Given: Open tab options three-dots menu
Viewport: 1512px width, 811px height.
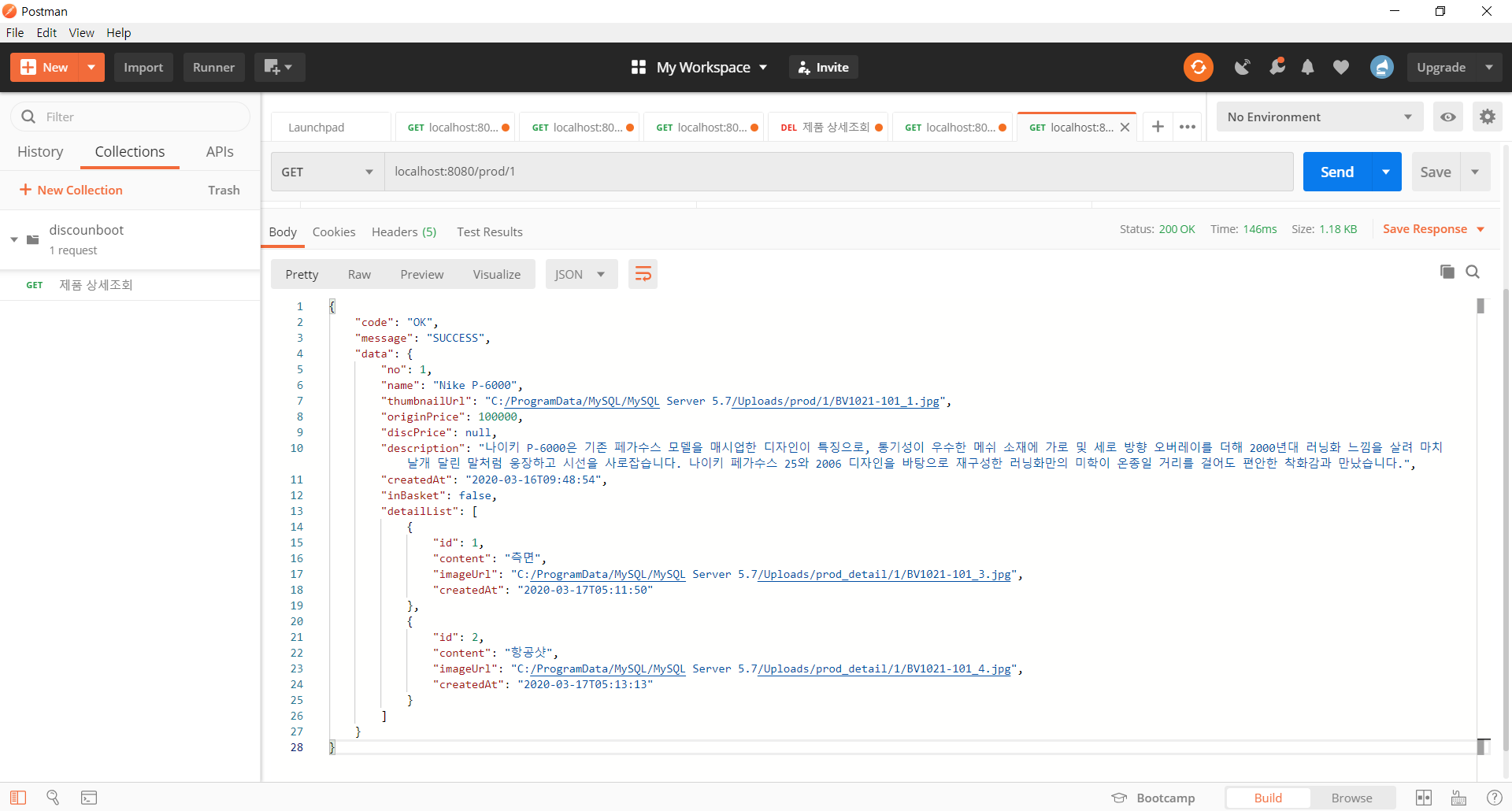Looking at the screenshot, I should [x=1188, y=127].
